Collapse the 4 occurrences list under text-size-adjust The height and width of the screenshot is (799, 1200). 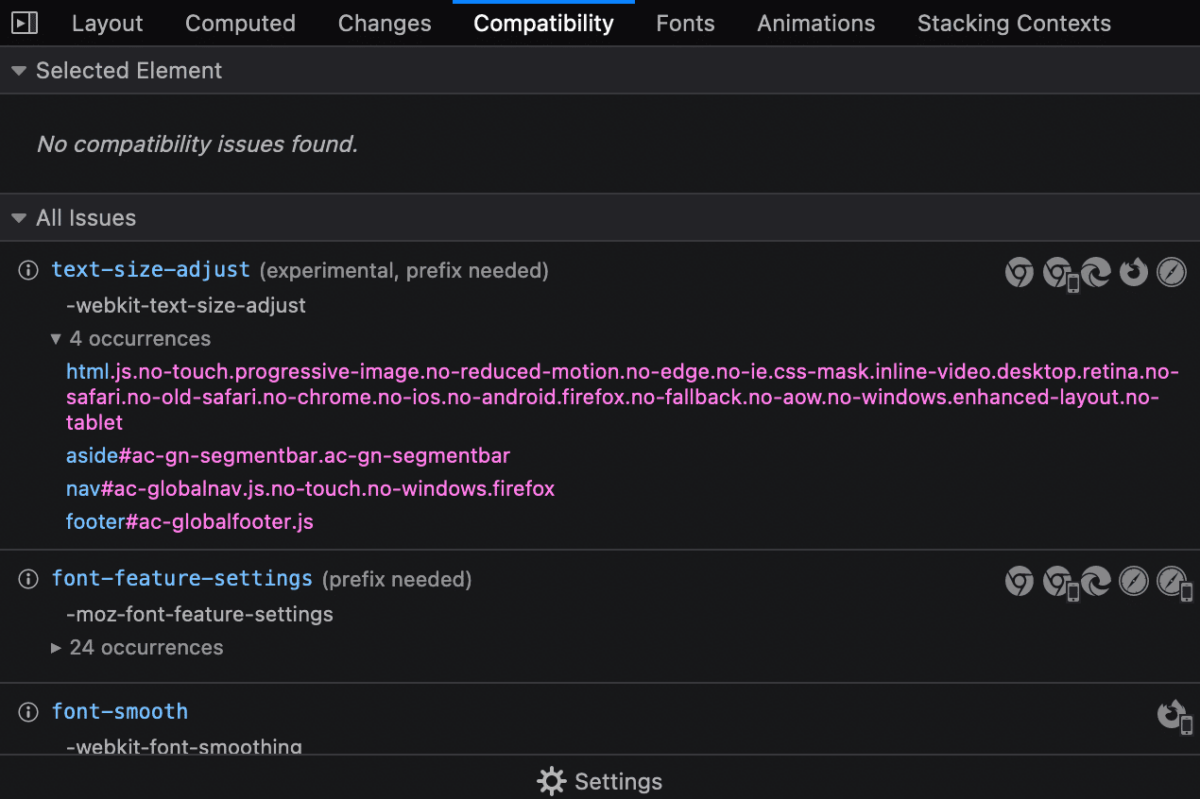click(x=57, y=338)
